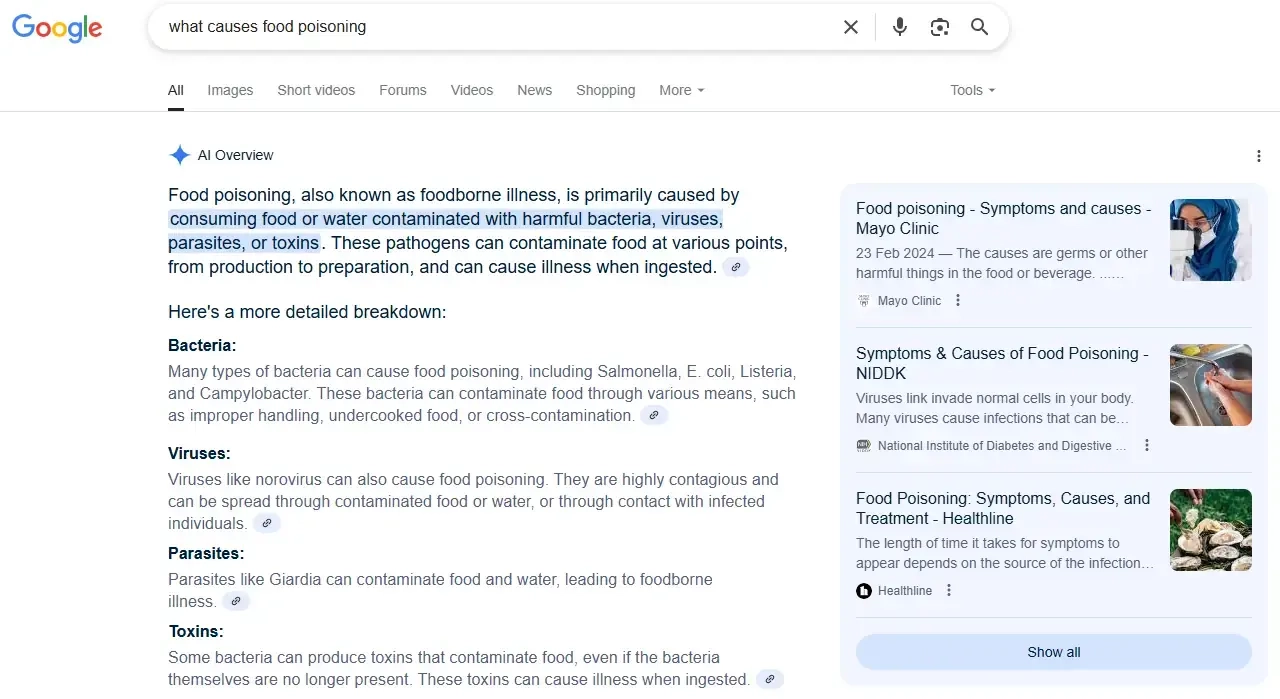This screenshot has width=1280, height=699.
Task: Switch to the Forums tab
Action: click(x=403, y=90)
